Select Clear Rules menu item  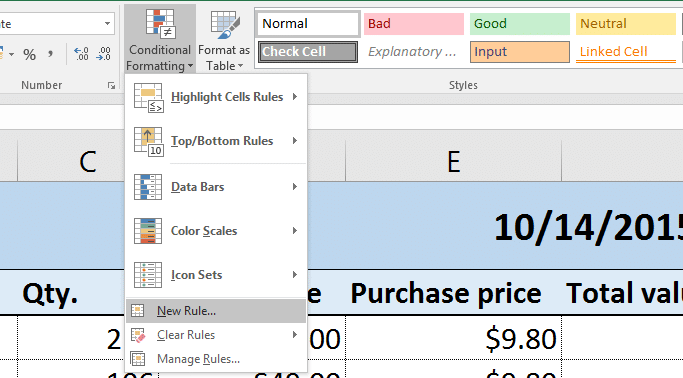(x=216, y=335)
